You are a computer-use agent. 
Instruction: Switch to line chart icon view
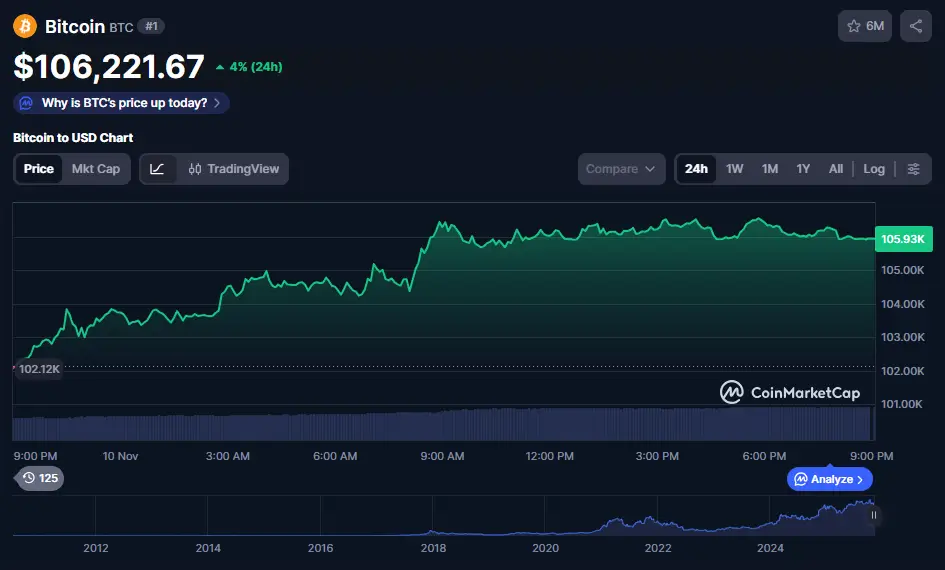[x=158, y=169]
